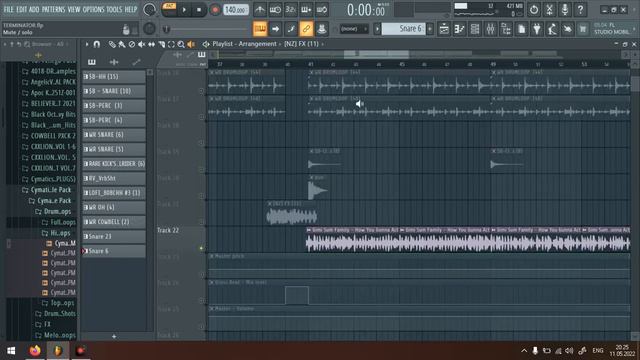
Task: Click the main pitch slider
Action: 204,29
